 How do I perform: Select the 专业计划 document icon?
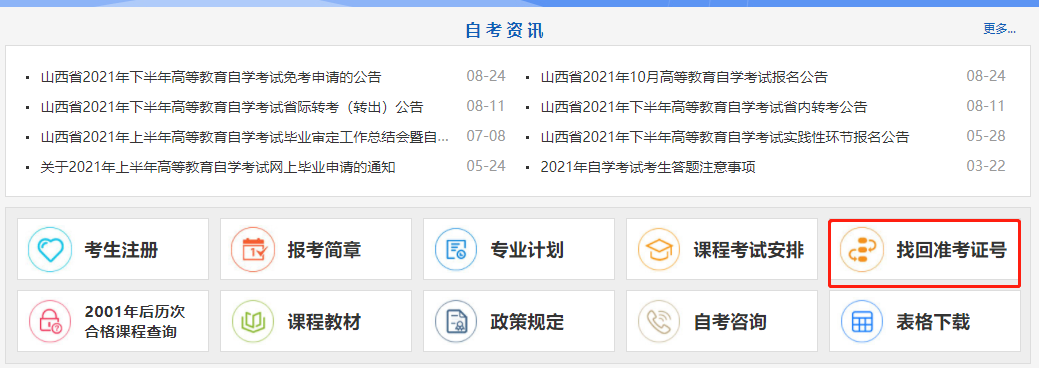456,249
